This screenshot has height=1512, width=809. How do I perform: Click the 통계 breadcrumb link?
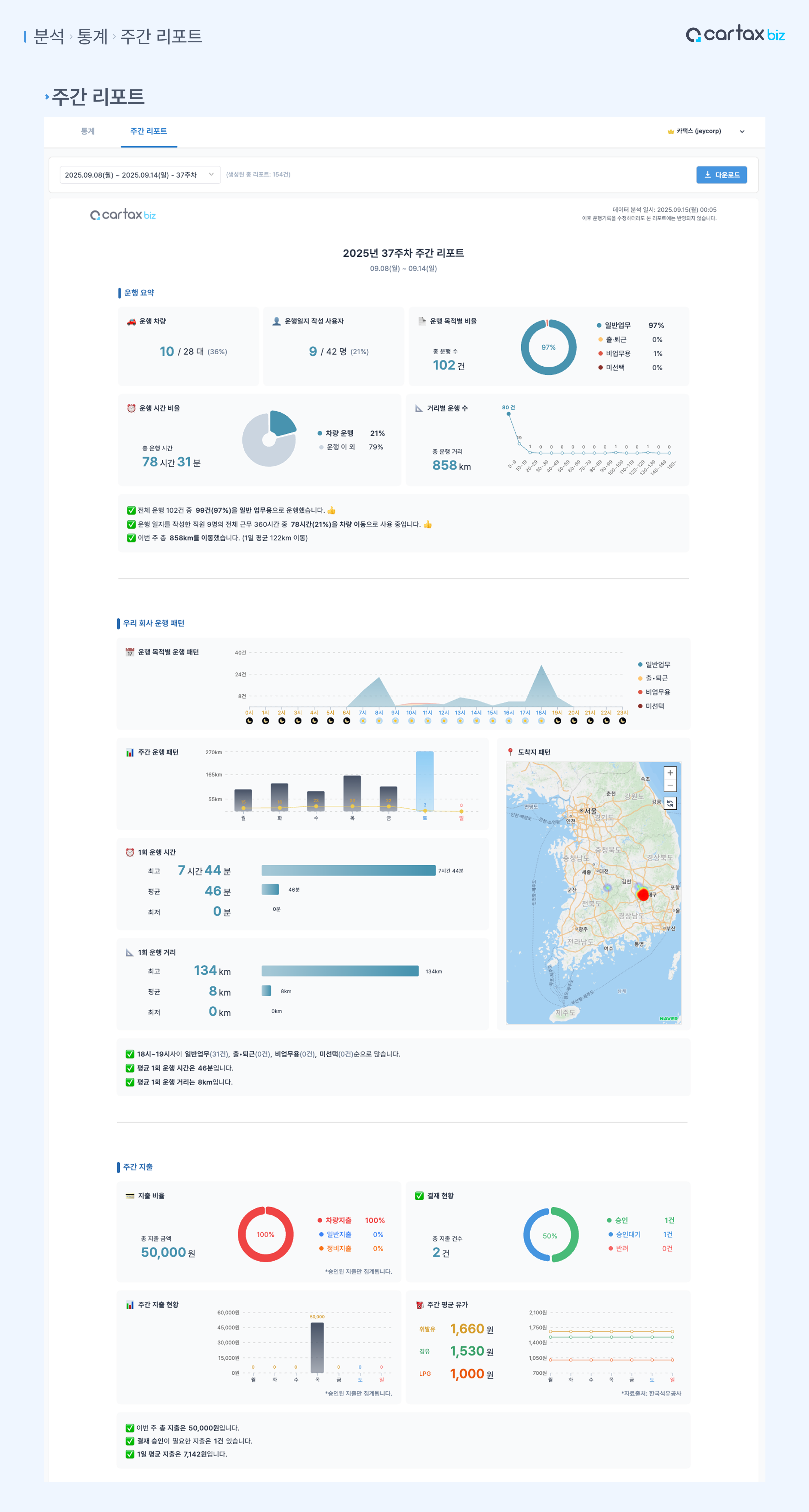tap(92, 36)
